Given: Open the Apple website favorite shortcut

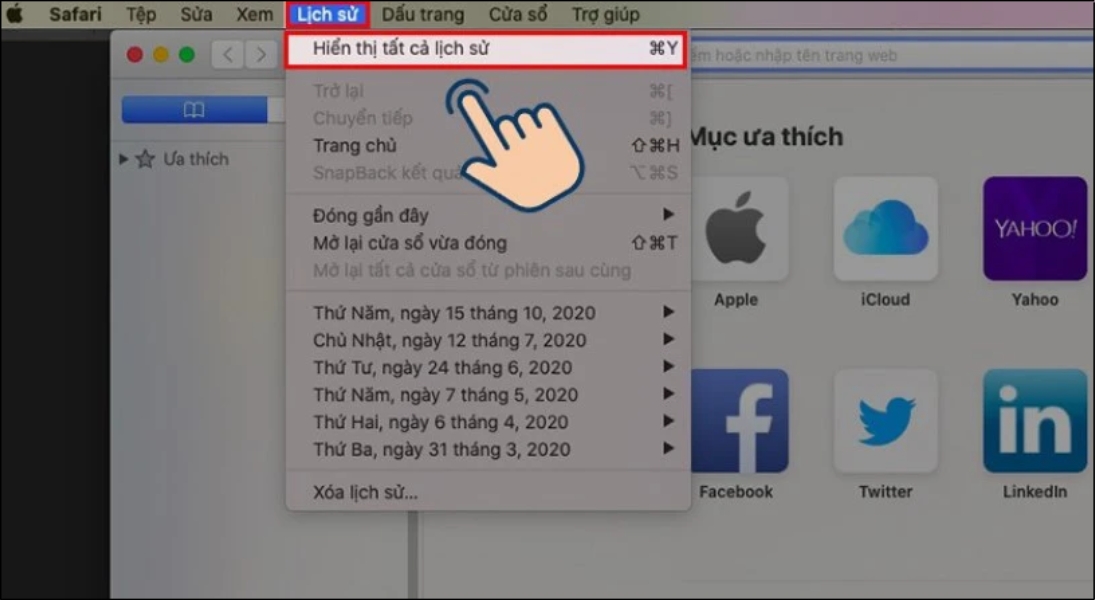Looking at the screenshot, I should (737, 227).
